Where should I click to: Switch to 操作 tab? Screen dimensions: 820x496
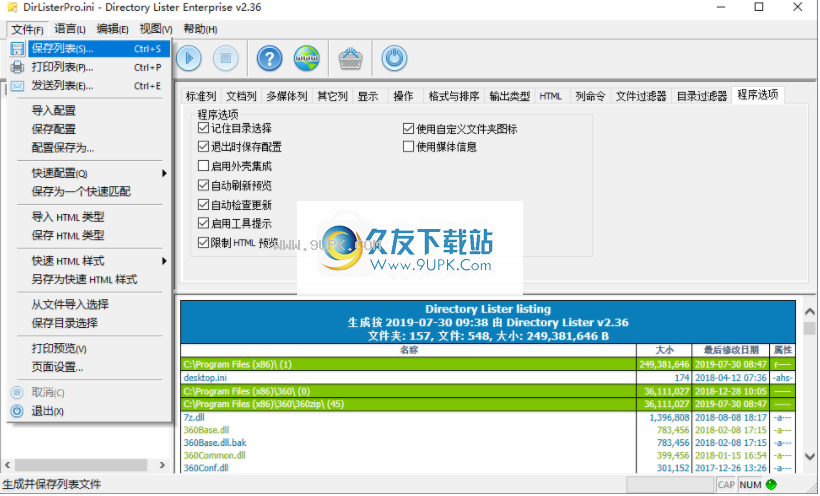click(403, 96)
